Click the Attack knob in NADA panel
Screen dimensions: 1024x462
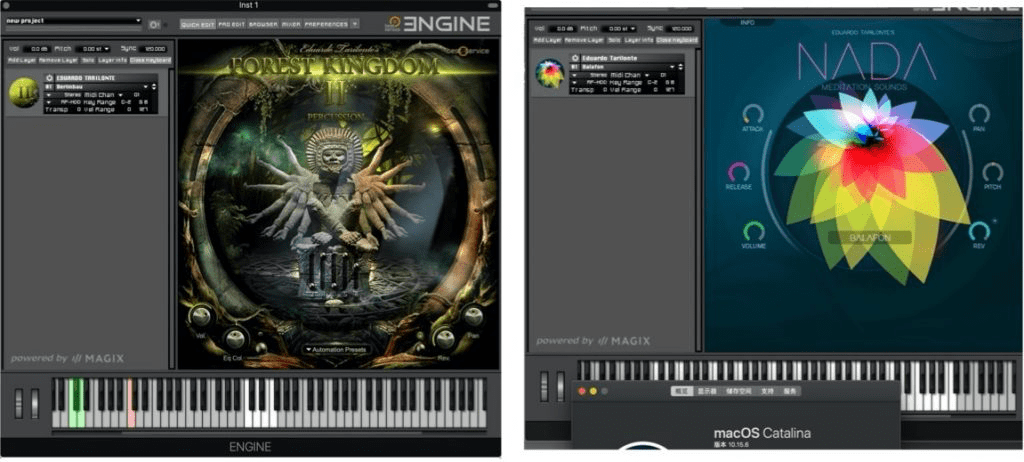point(752,114)
